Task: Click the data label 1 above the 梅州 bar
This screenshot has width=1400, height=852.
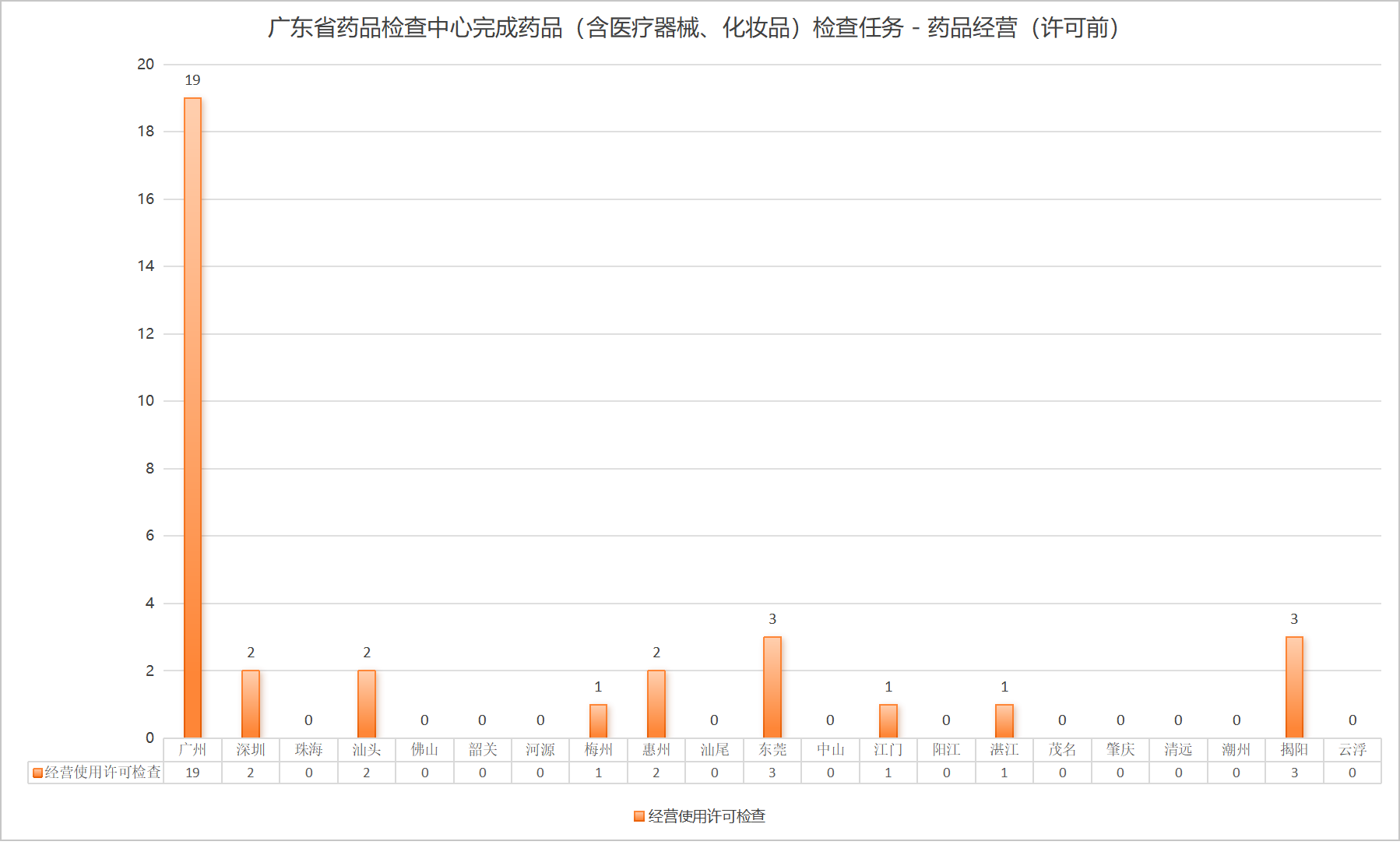Action: pos(598,687)
